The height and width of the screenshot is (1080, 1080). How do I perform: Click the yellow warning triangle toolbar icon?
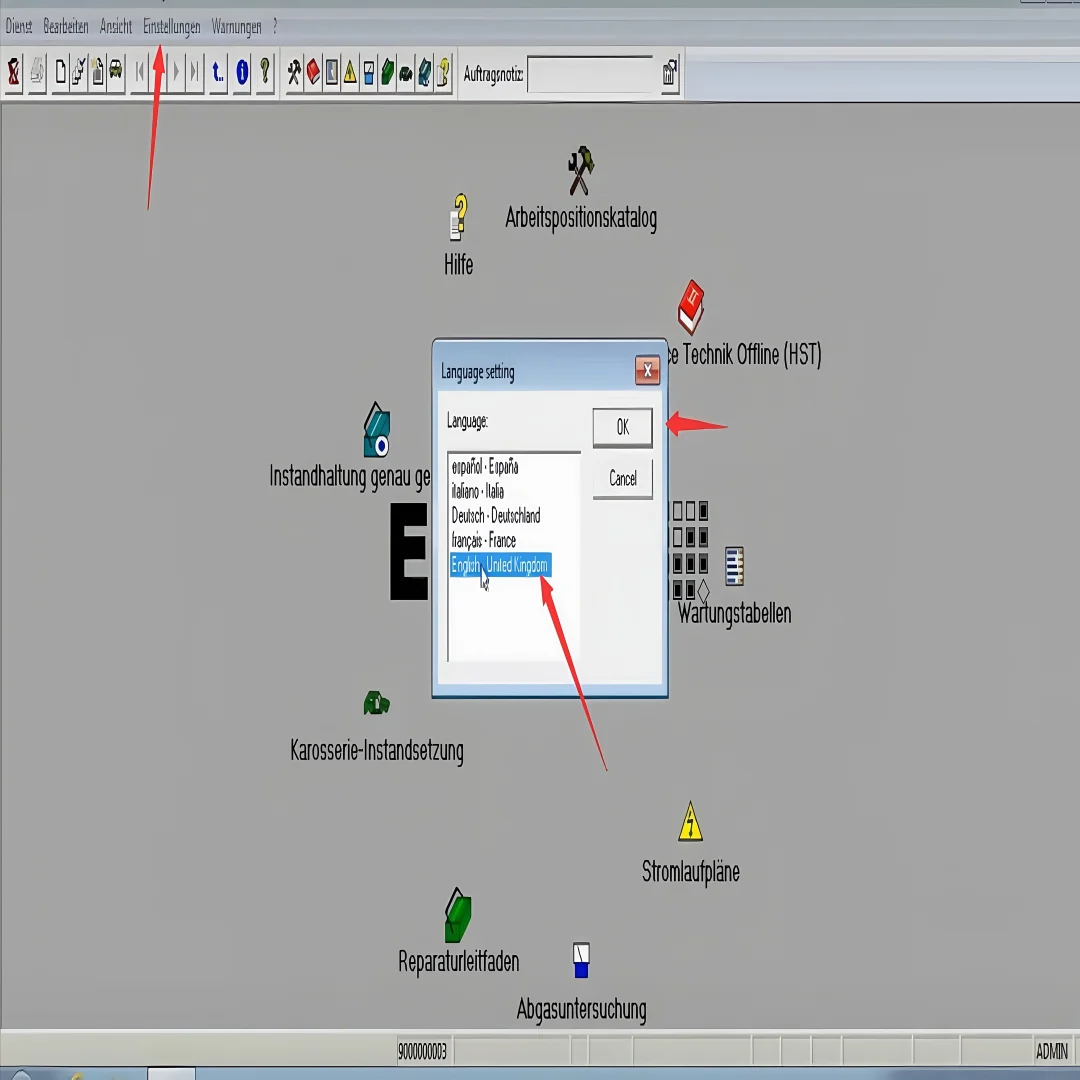coord(350,72)
